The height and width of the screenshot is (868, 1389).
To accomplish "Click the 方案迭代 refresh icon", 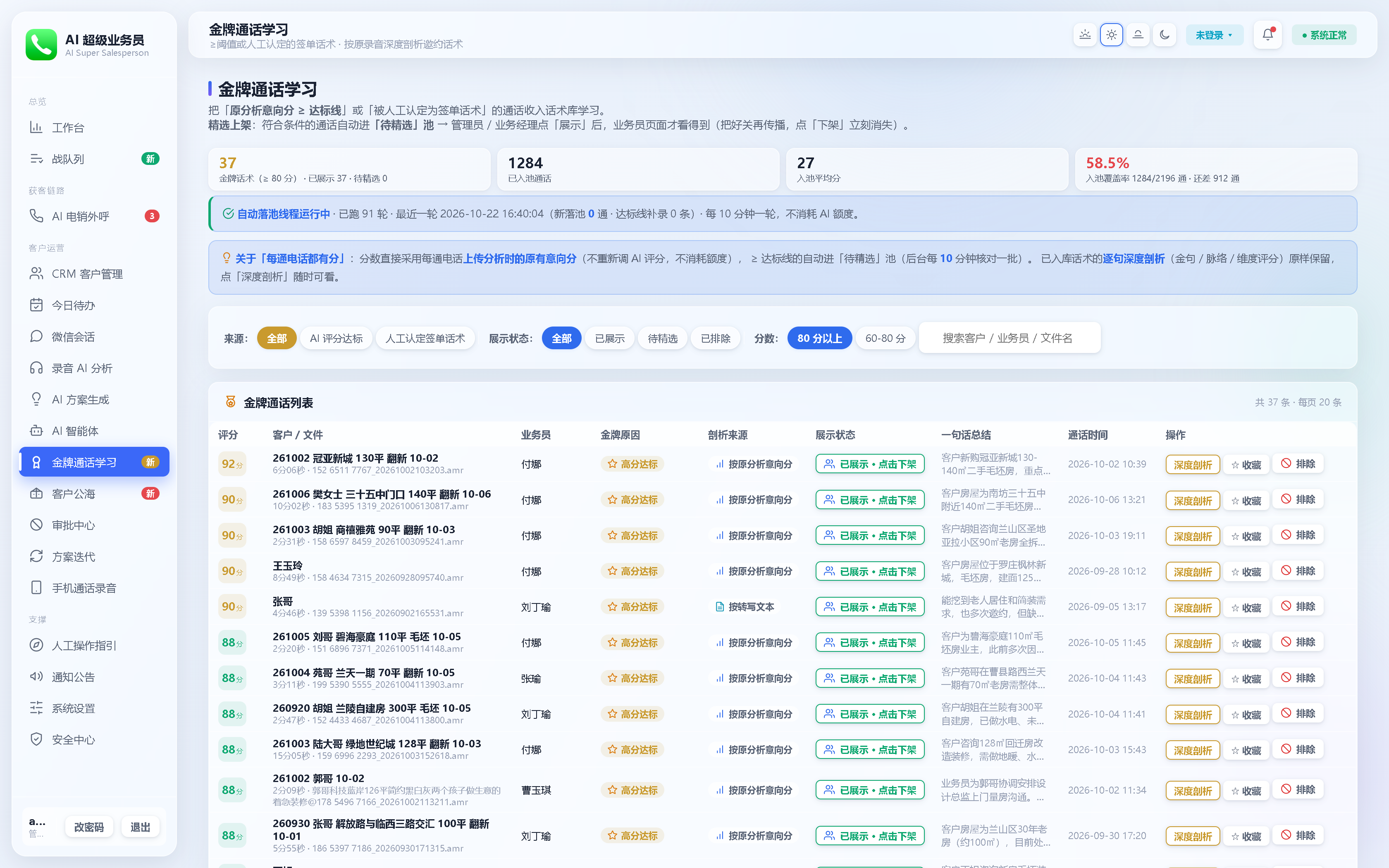I will [x=36, y=557].
